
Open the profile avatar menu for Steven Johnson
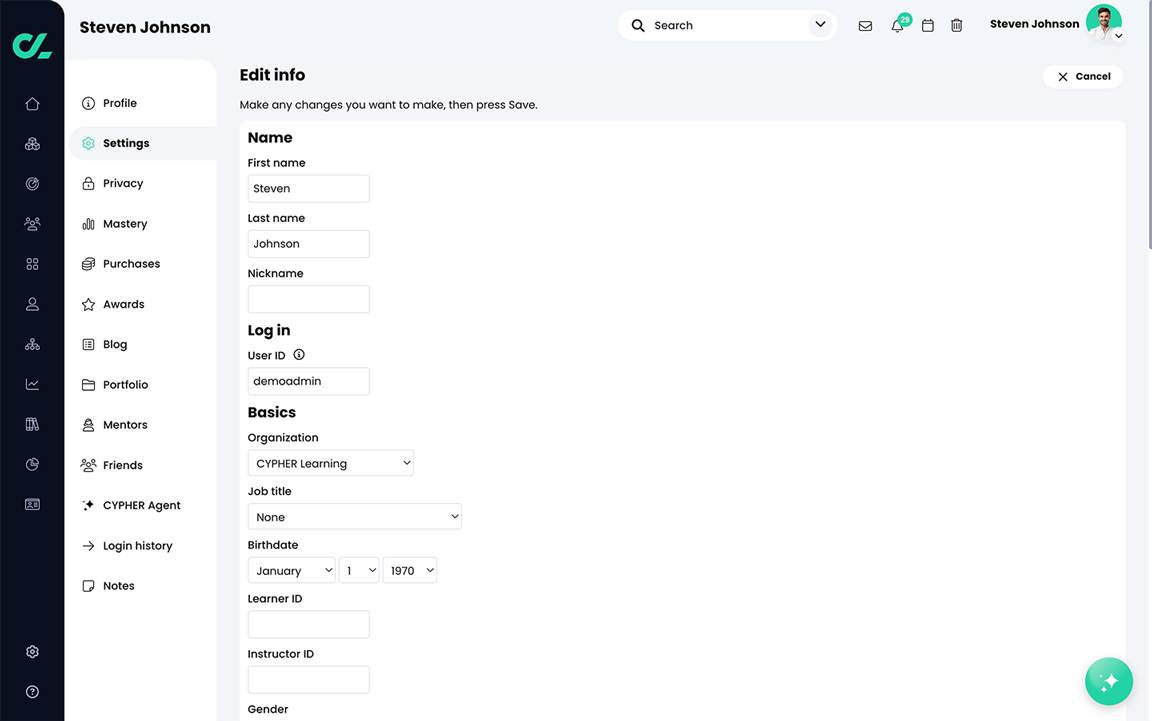point(1104,22)
